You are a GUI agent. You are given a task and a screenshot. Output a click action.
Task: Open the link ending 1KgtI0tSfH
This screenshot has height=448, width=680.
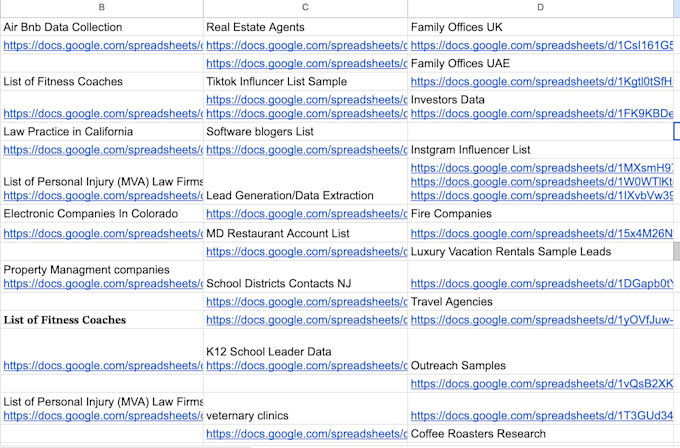(x=542, y=82)
